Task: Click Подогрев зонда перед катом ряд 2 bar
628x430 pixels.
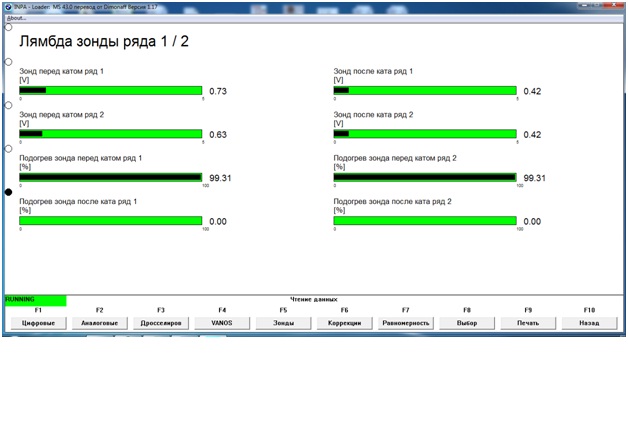Action: click(425, 177)
